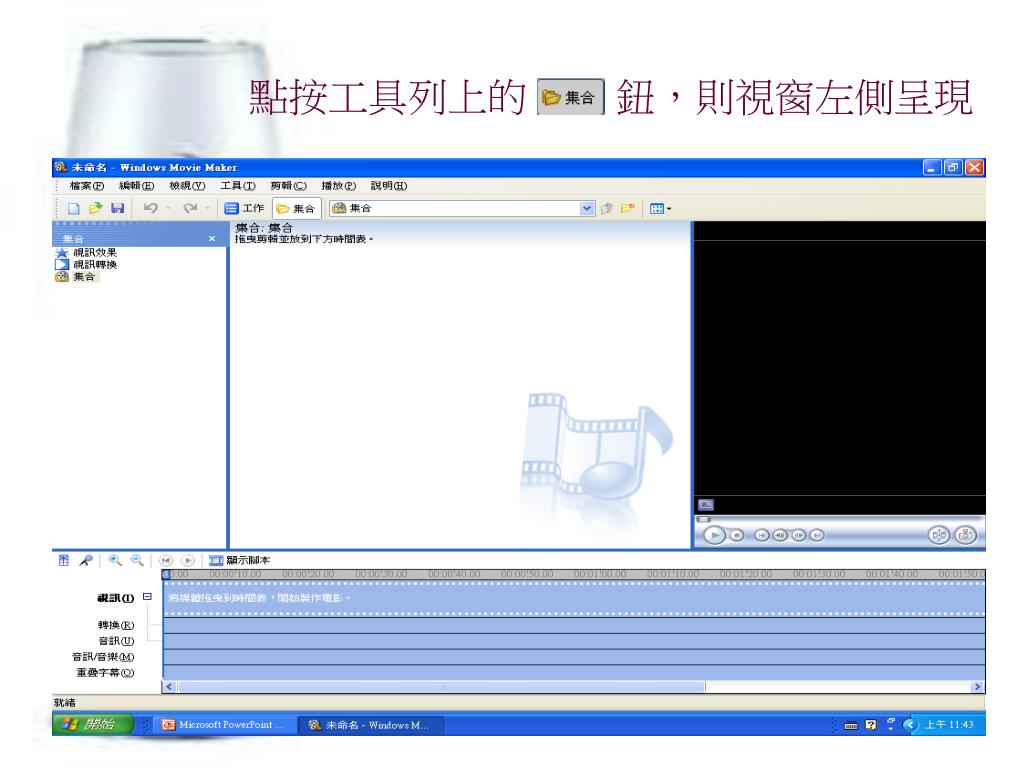Image resolution: width=1024 pixels, height=768 pixels.
Task: Click the Take Picture icon in monitor
Action: point(965,536)
